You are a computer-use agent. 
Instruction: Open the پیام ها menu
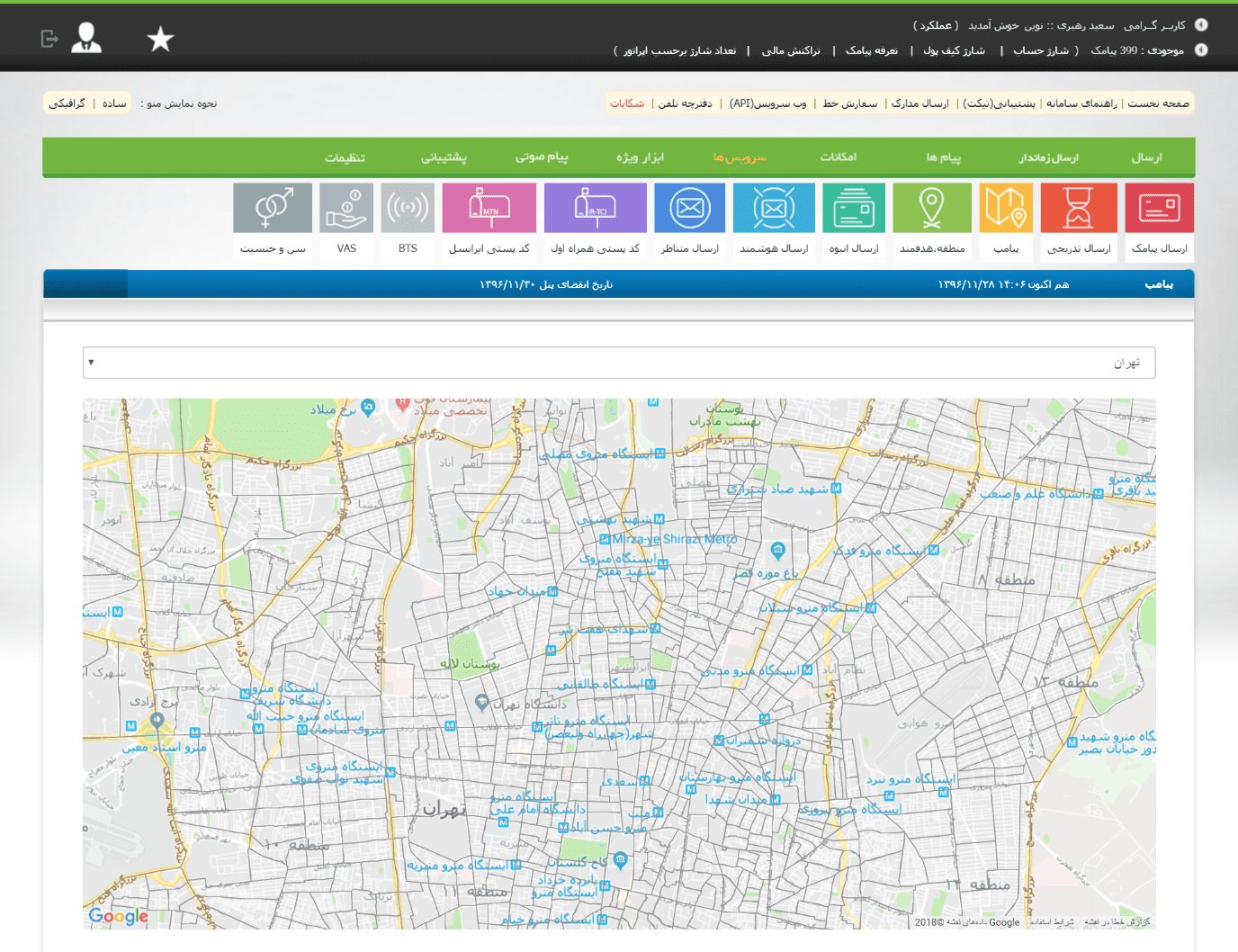(x=943, y=157)
